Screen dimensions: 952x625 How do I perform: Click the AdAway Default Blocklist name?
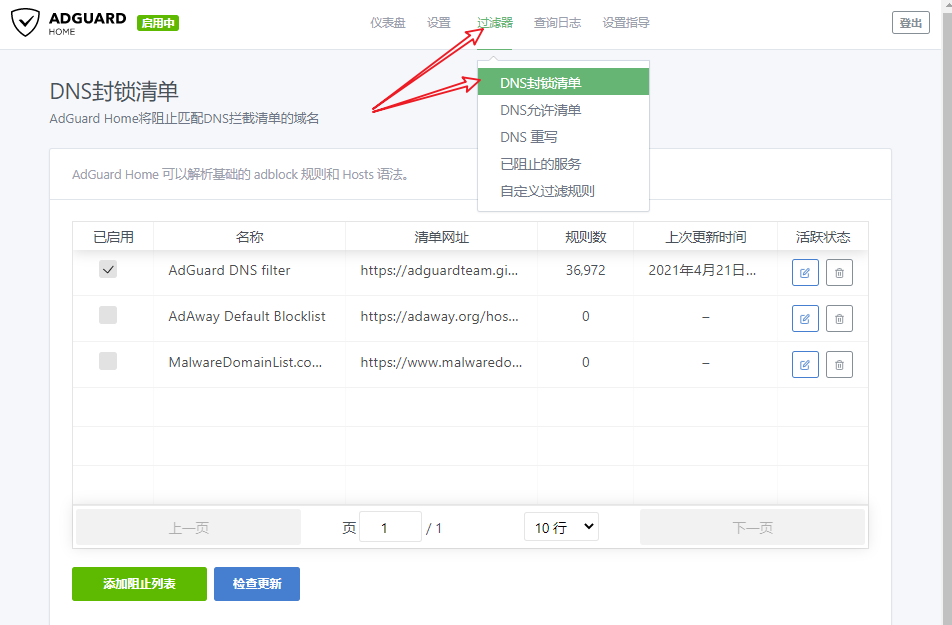click(247, 316)
